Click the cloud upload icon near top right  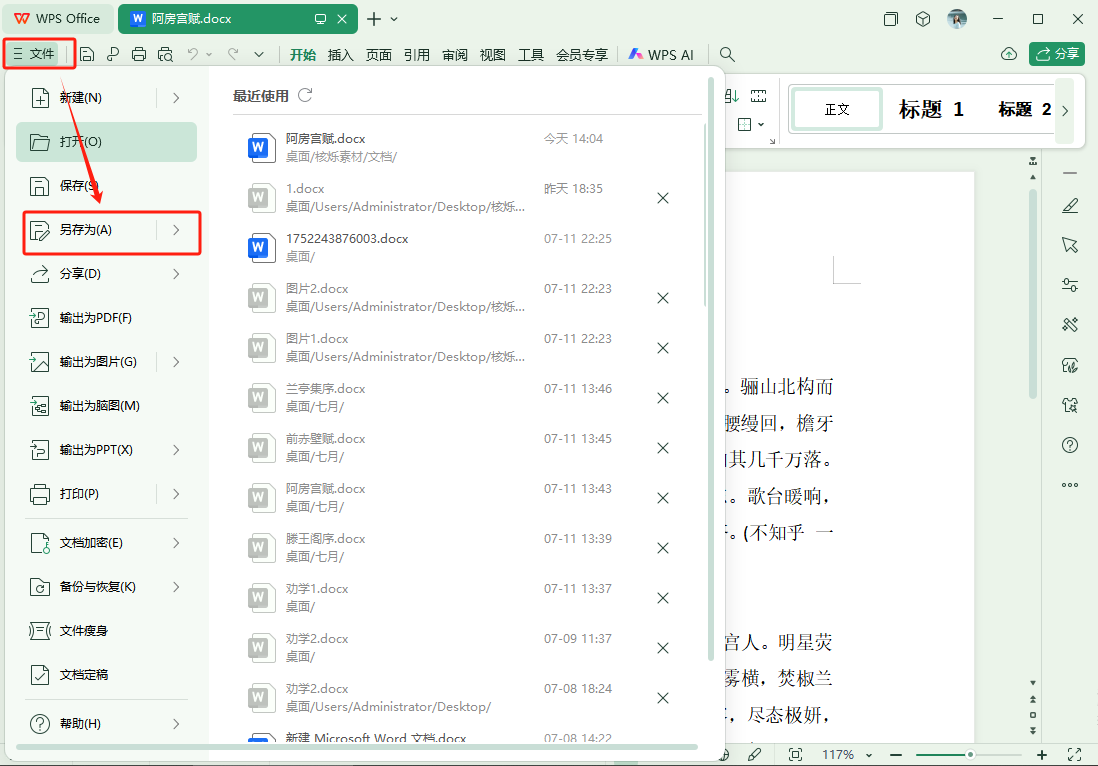pos(1009,55)
